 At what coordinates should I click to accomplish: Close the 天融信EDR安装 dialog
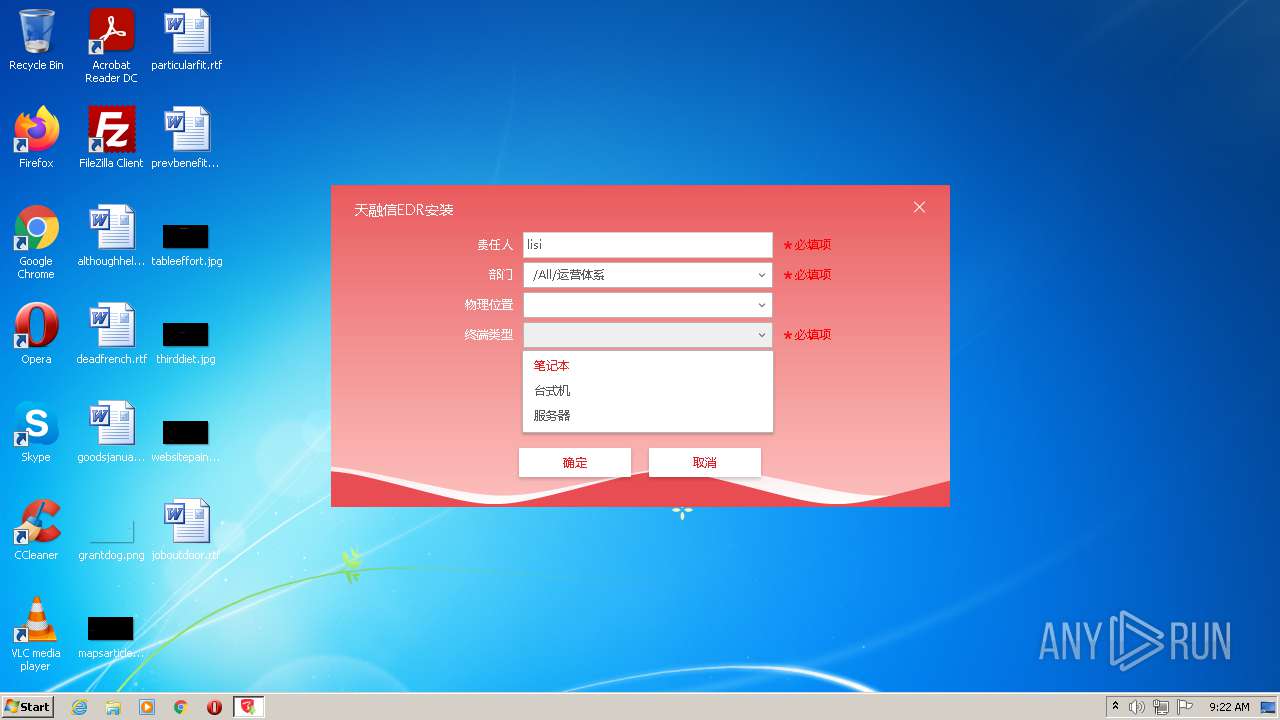[919, 207]
